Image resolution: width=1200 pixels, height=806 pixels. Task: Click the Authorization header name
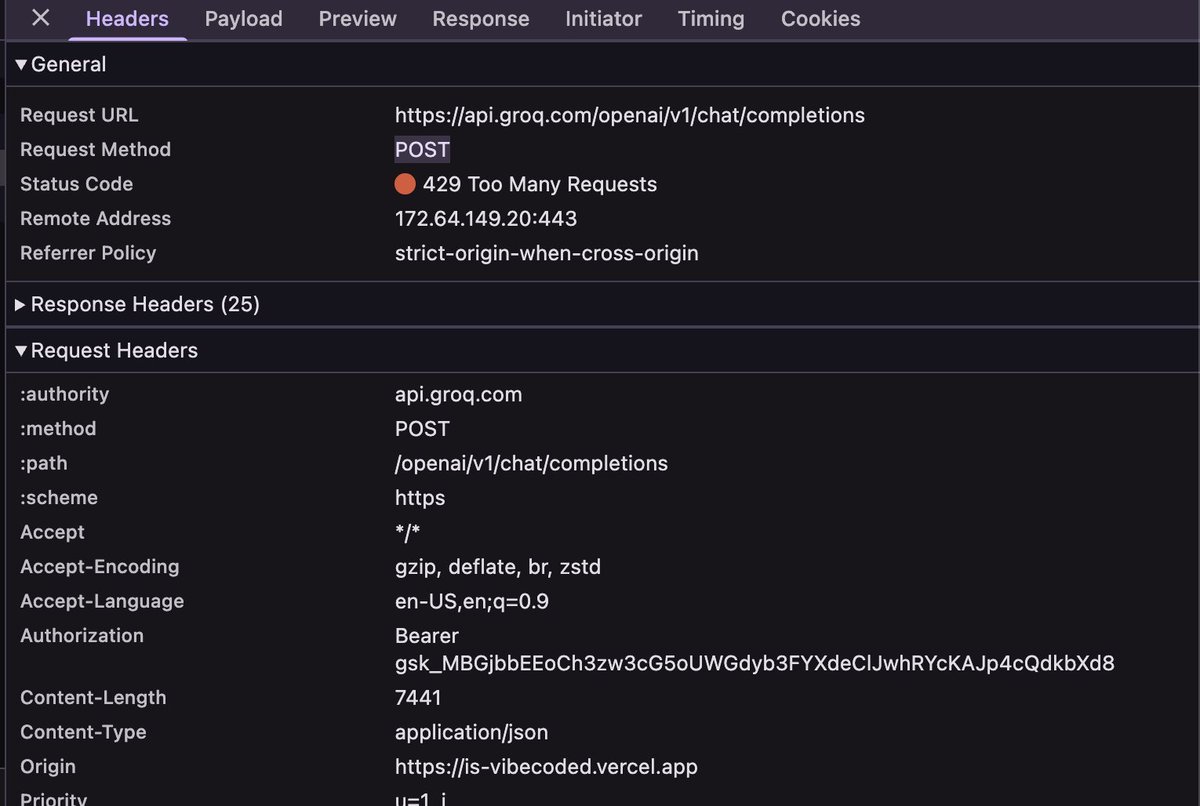pyautogui.click(x=82, y=635)
